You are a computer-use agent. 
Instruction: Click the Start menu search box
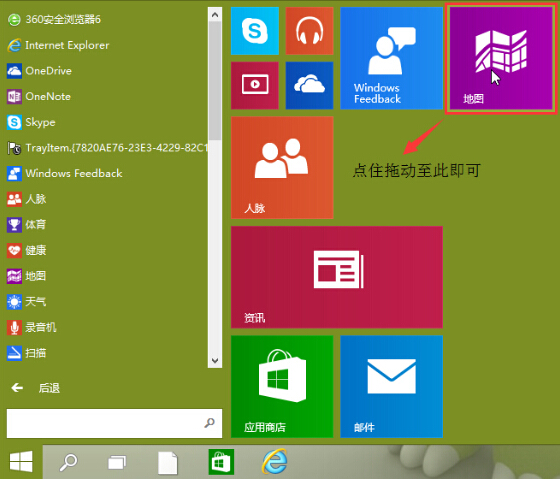pos(114,423)
